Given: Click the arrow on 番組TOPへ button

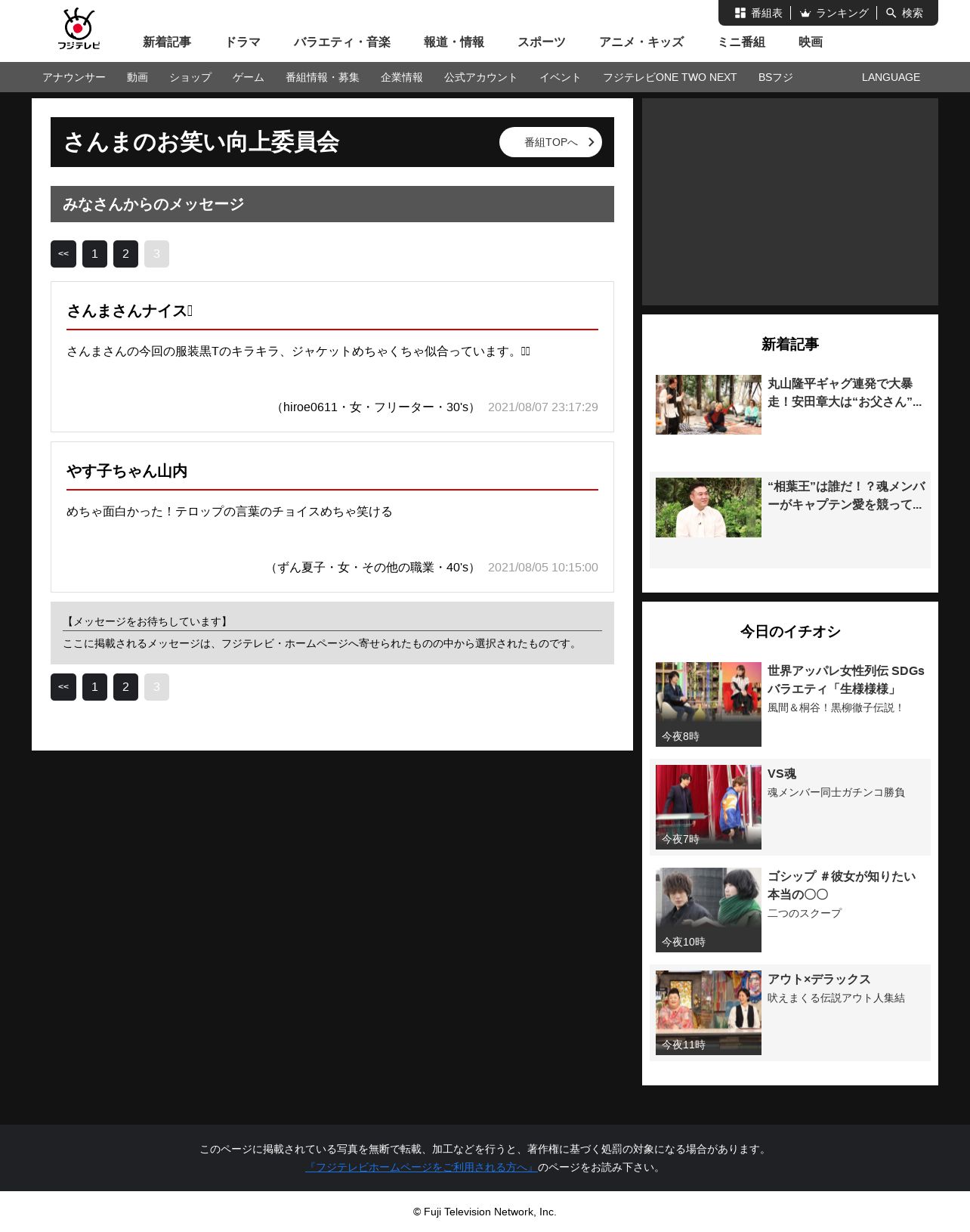Looking at the screenshot, I should [x=591, y=142].
